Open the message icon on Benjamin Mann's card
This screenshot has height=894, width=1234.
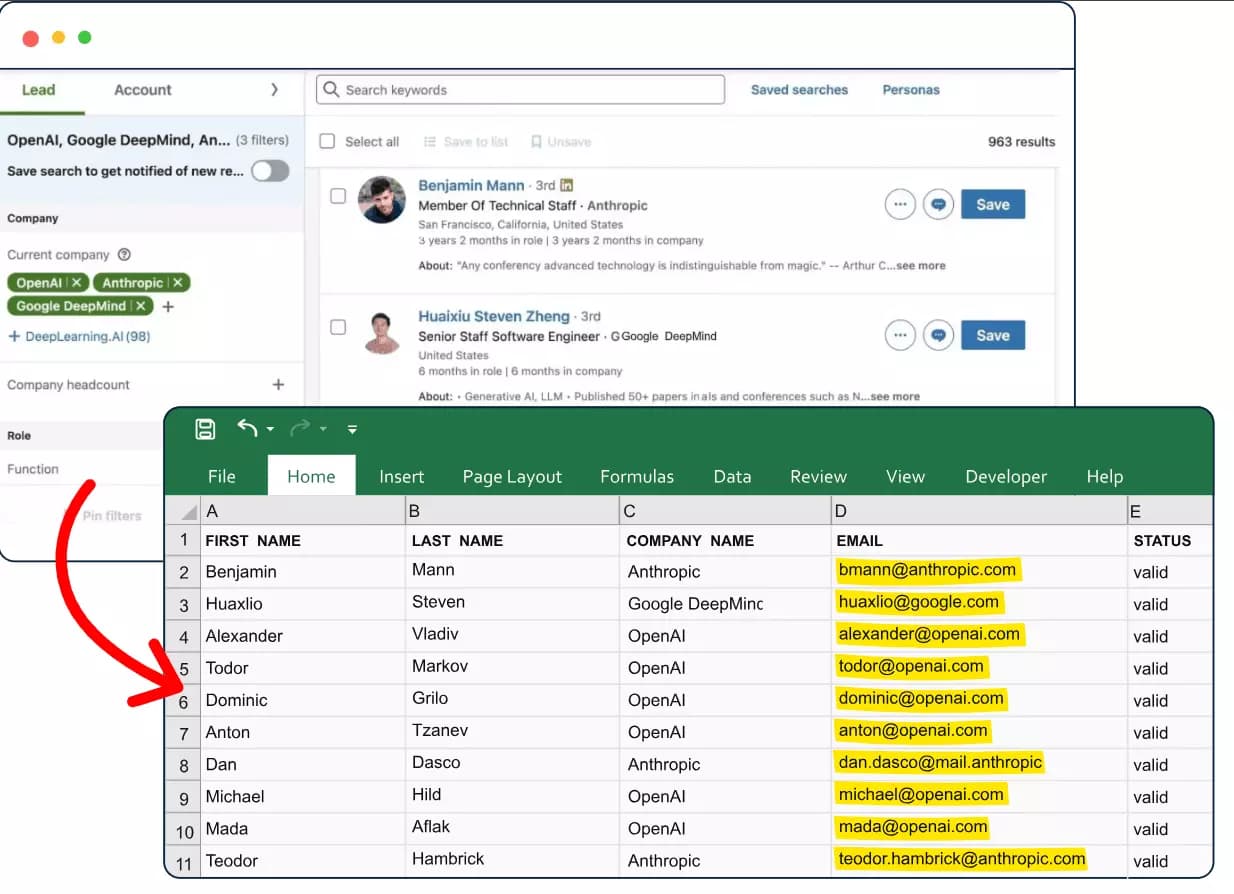click(x=938, y=204)
